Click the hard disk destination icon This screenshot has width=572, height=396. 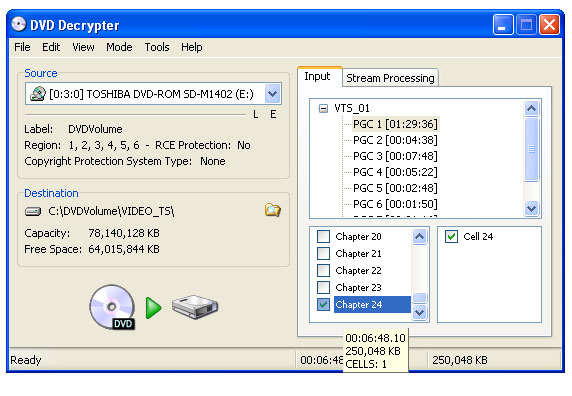(195, 307)
